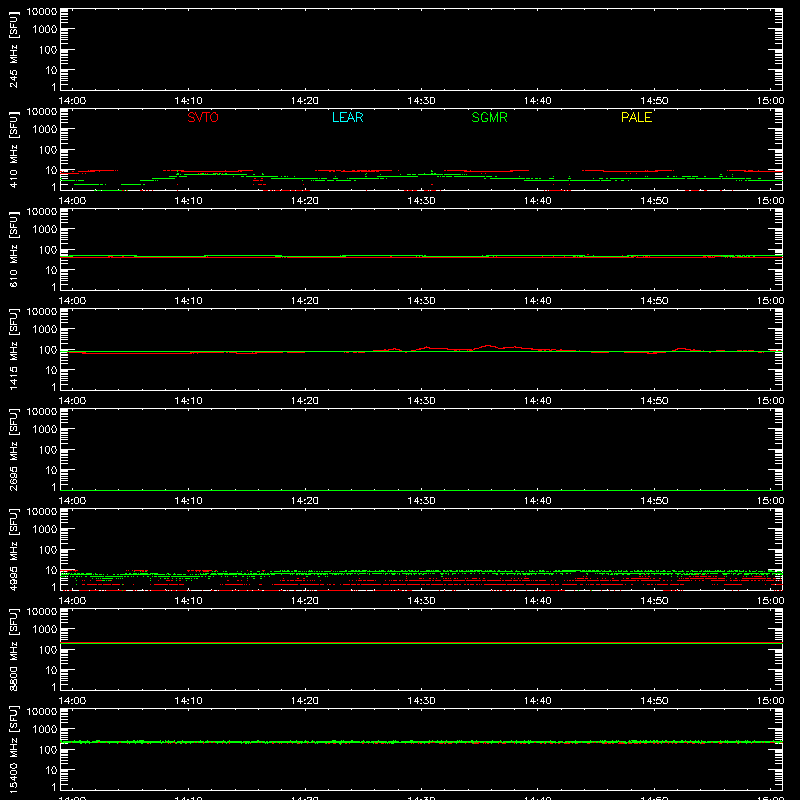Click the 1000 tick in 410 MHz panel
This screenshot has height=800, width=800.
pyautogui.click(x=45, y=129)
